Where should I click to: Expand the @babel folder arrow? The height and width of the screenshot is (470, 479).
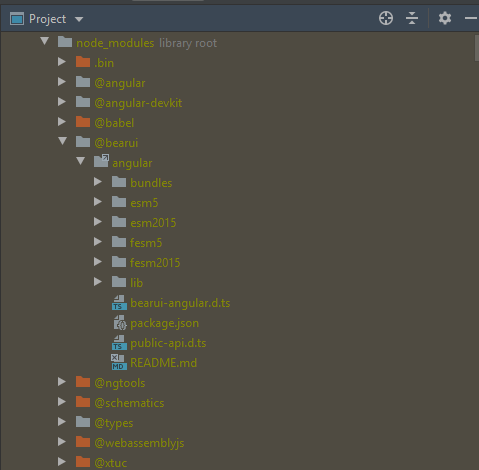(62, 122)
